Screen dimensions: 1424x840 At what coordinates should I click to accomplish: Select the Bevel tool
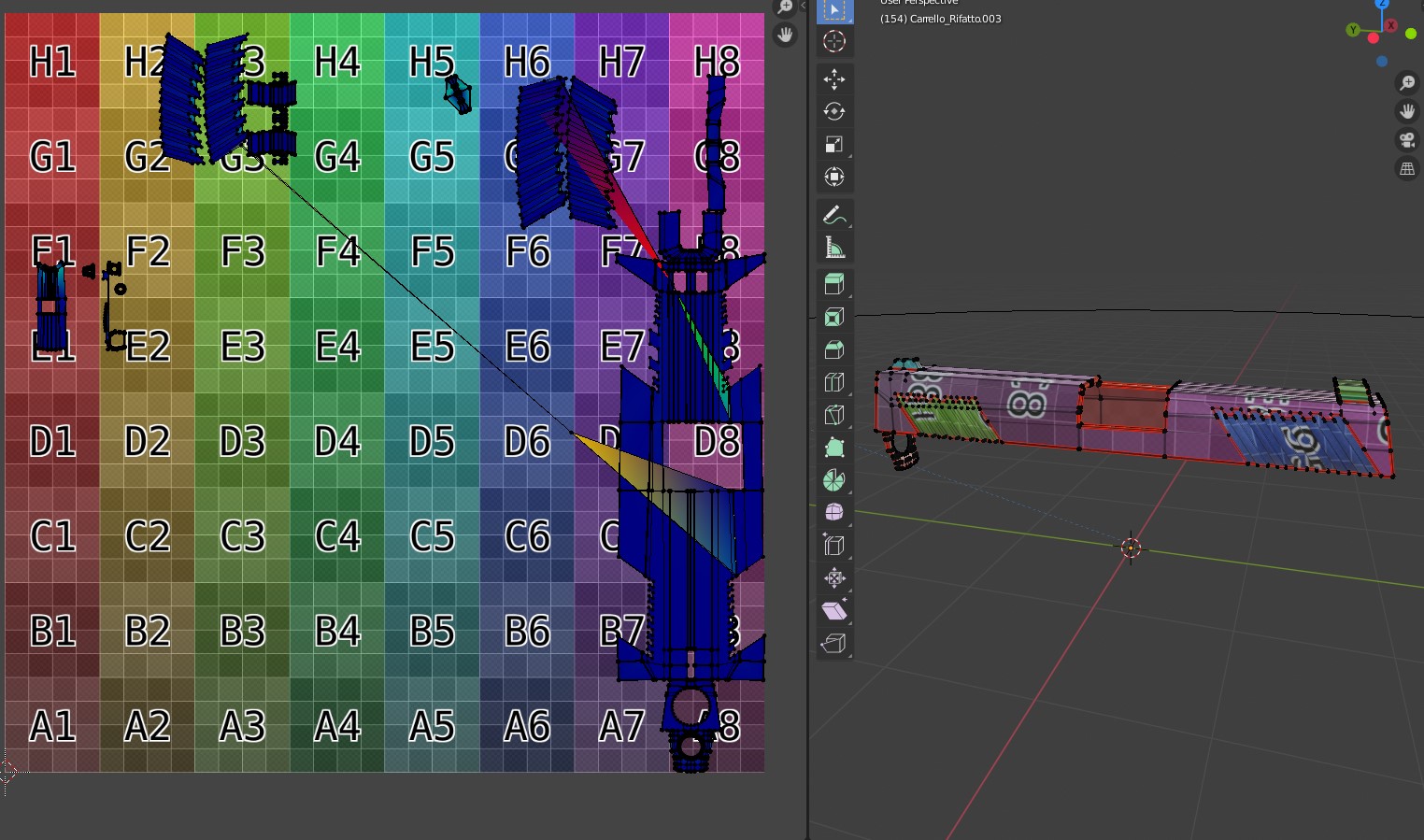[x=834, y=349]
